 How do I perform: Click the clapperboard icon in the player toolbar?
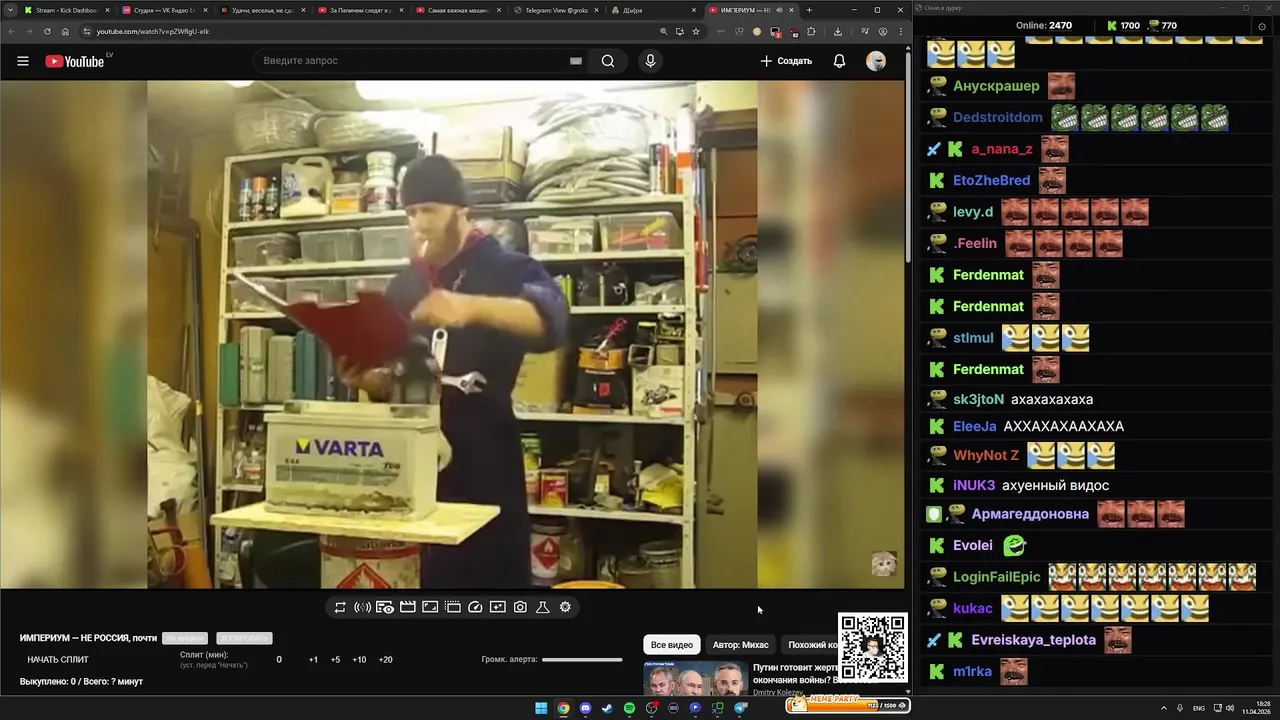(407, 607)
